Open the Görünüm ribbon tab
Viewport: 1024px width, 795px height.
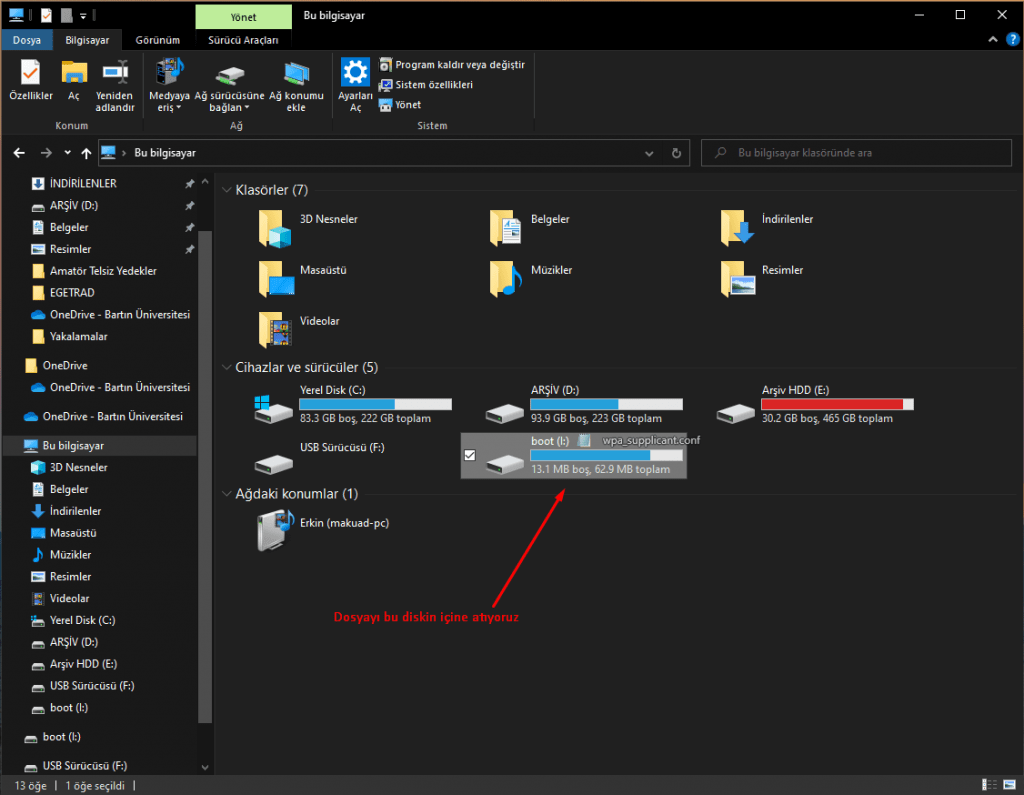click(x=157, y=40)
